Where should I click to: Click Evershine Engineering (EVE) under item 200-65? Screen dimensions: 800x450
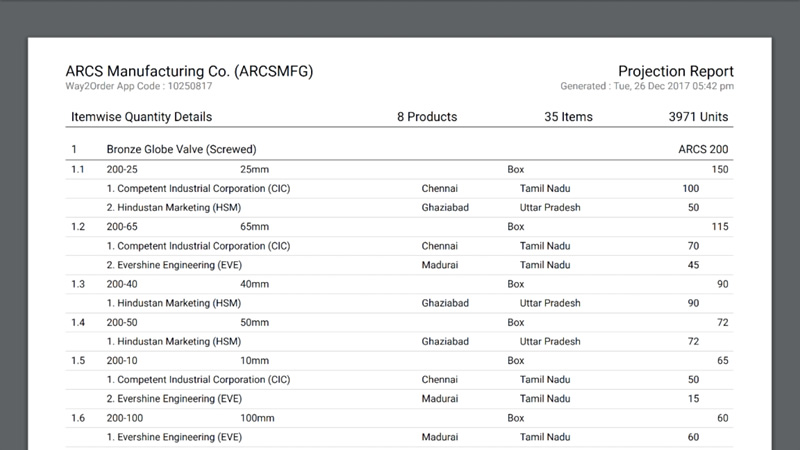point(174,265)
